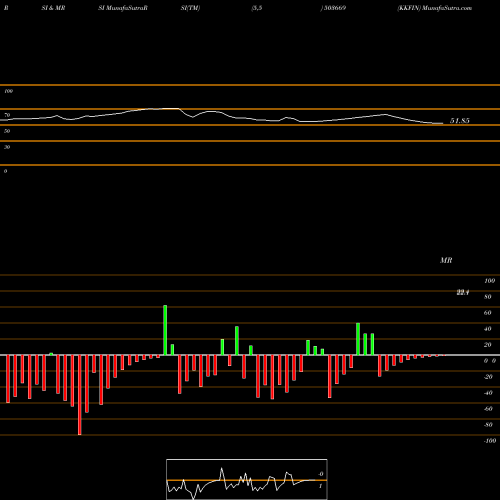Click the (KKFIN) MunafaSutra.com title text

[x=435, y=8]
